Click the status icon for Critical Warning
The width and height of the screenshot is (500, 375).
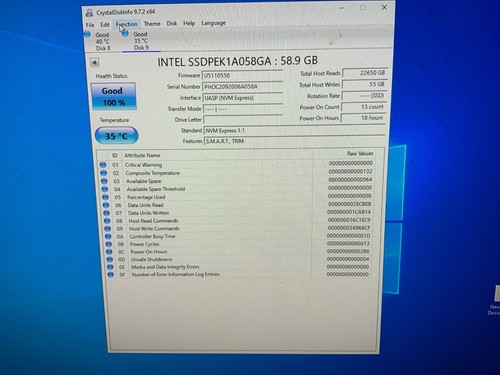point(103,165)
